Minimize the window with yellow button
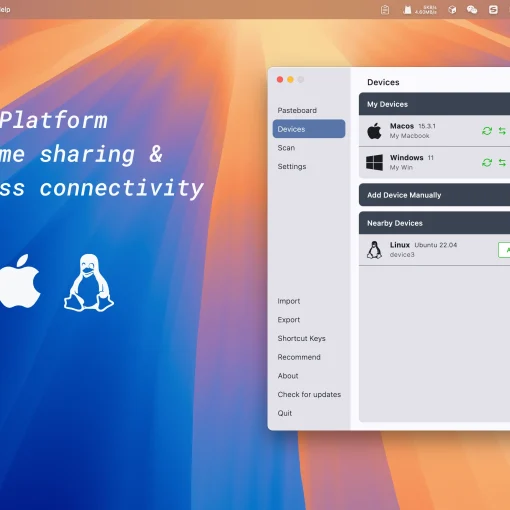Screen dimensions: 510x510 290,79
